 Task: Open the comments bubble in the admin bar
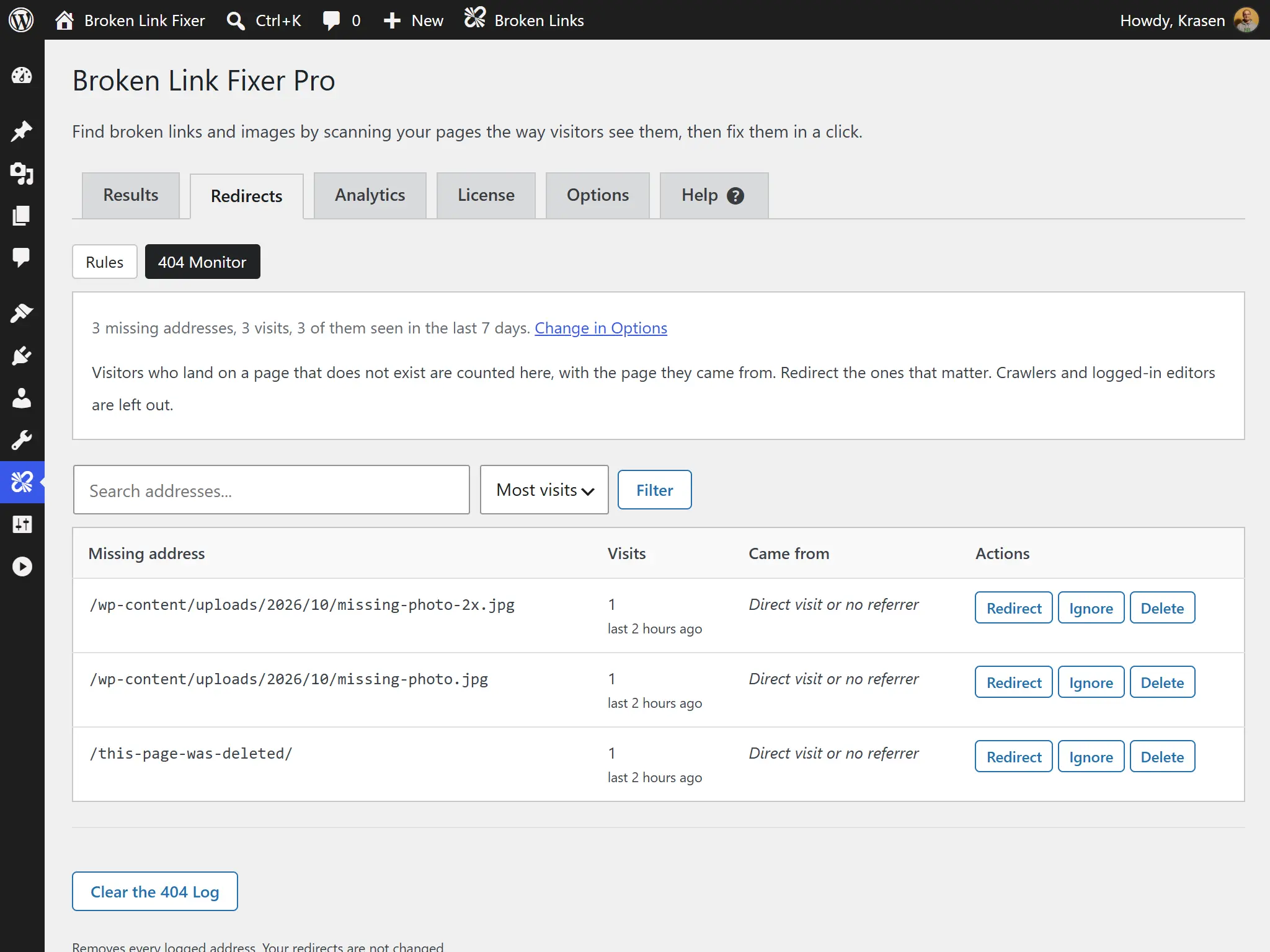pyautogui.click(x=332, y=20)
